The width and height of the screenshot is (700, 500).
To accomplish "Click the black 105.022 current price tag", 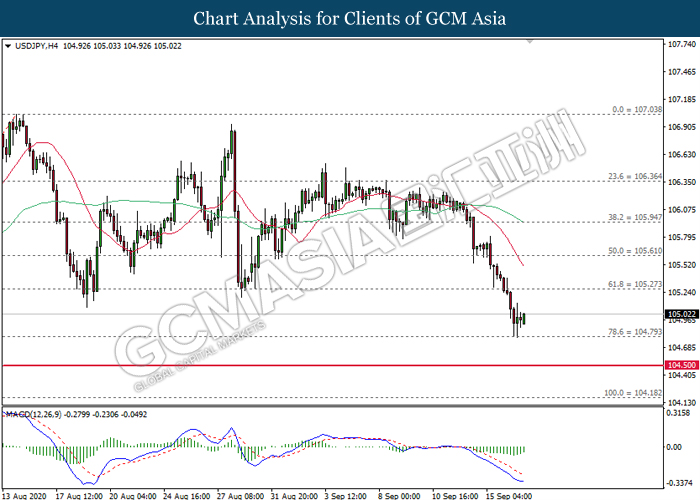I will 682,314.
